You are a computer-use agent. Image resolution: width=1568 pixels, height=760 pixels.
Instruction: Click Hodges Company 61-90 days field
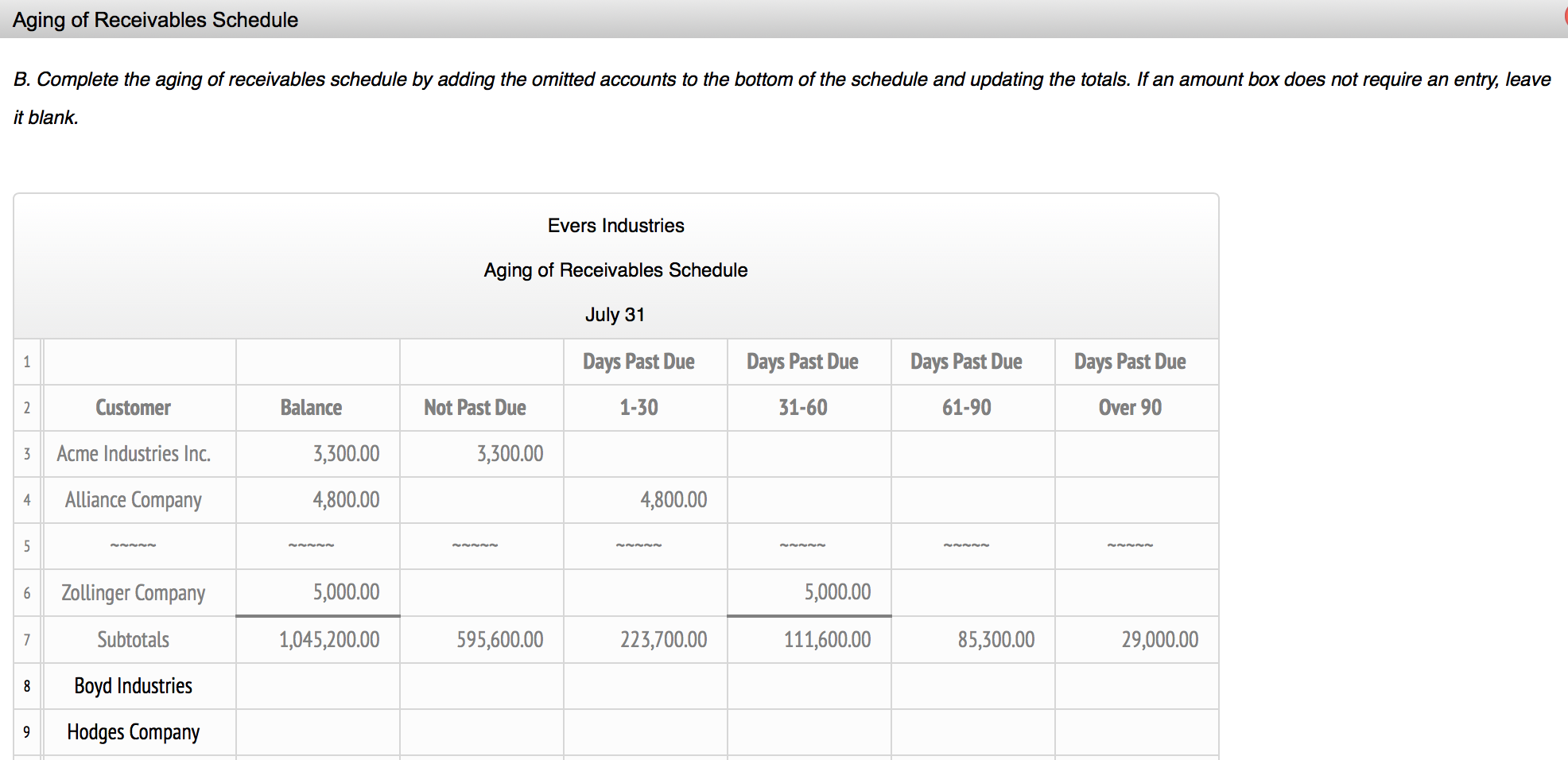click(973, 732)
